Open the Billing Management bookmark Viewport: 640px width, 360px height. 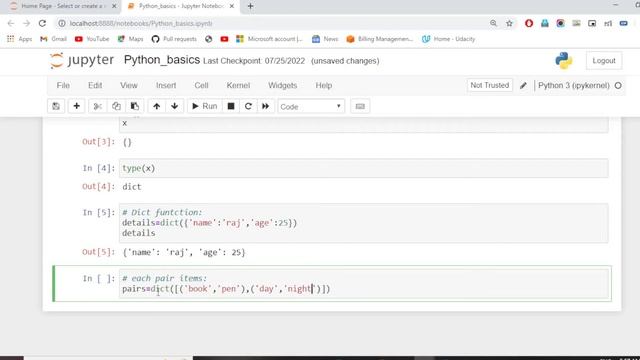pyautogui.click(x=380, y=39)
